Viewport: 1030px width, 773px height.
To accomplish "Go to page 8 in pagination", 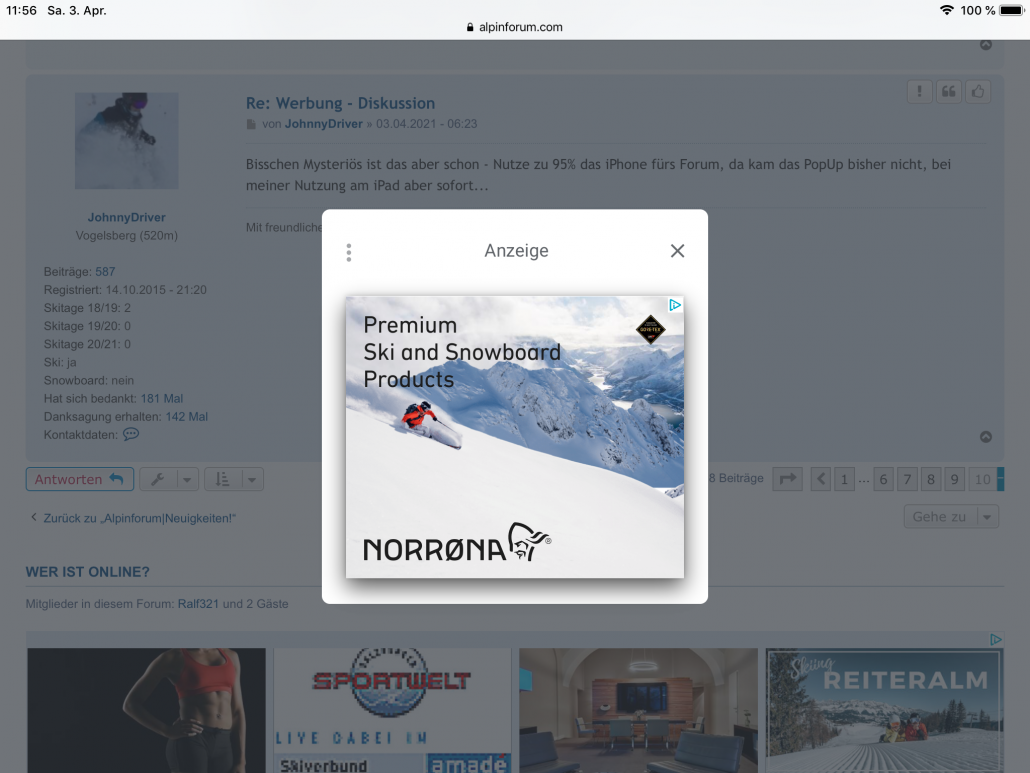I will pyautogui.click(x=931, y=480).
